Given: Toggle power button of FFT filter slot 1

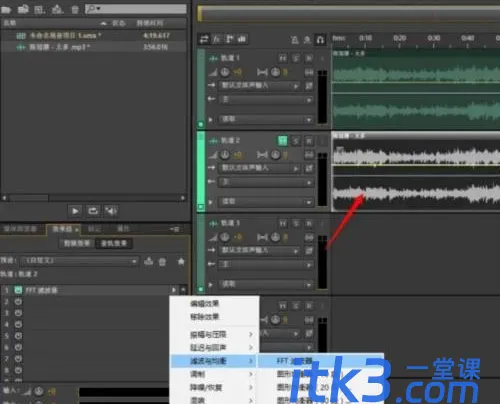Looking at the screenshot, I should pos(18,290).
